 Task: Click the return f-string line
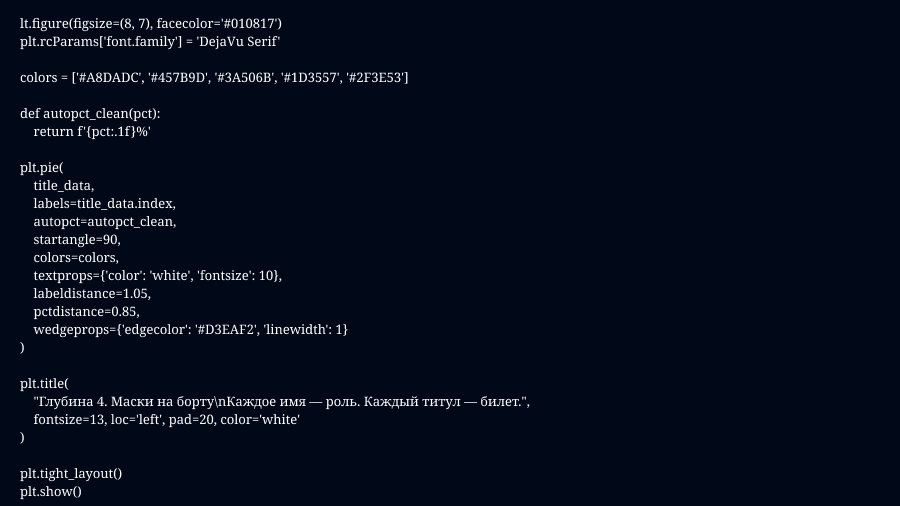(92, 131)
